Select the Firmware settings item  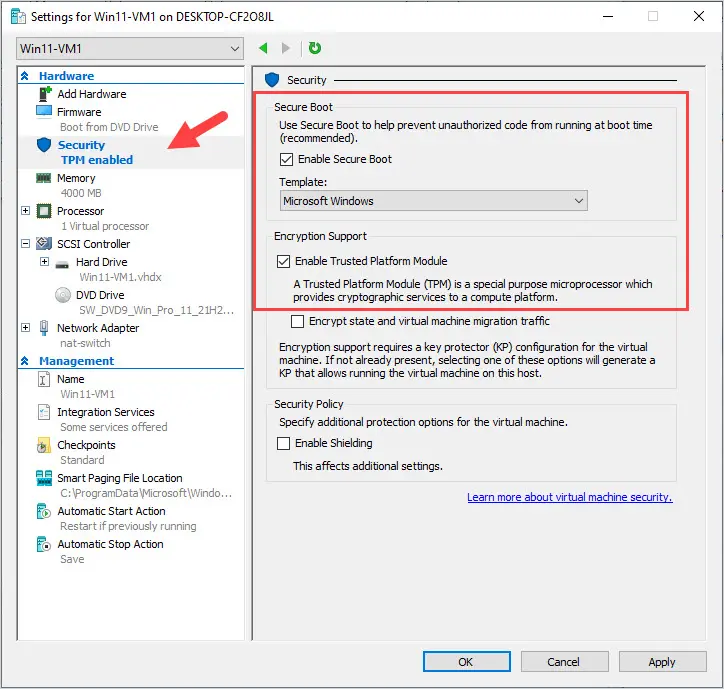(x=79, y=112)
